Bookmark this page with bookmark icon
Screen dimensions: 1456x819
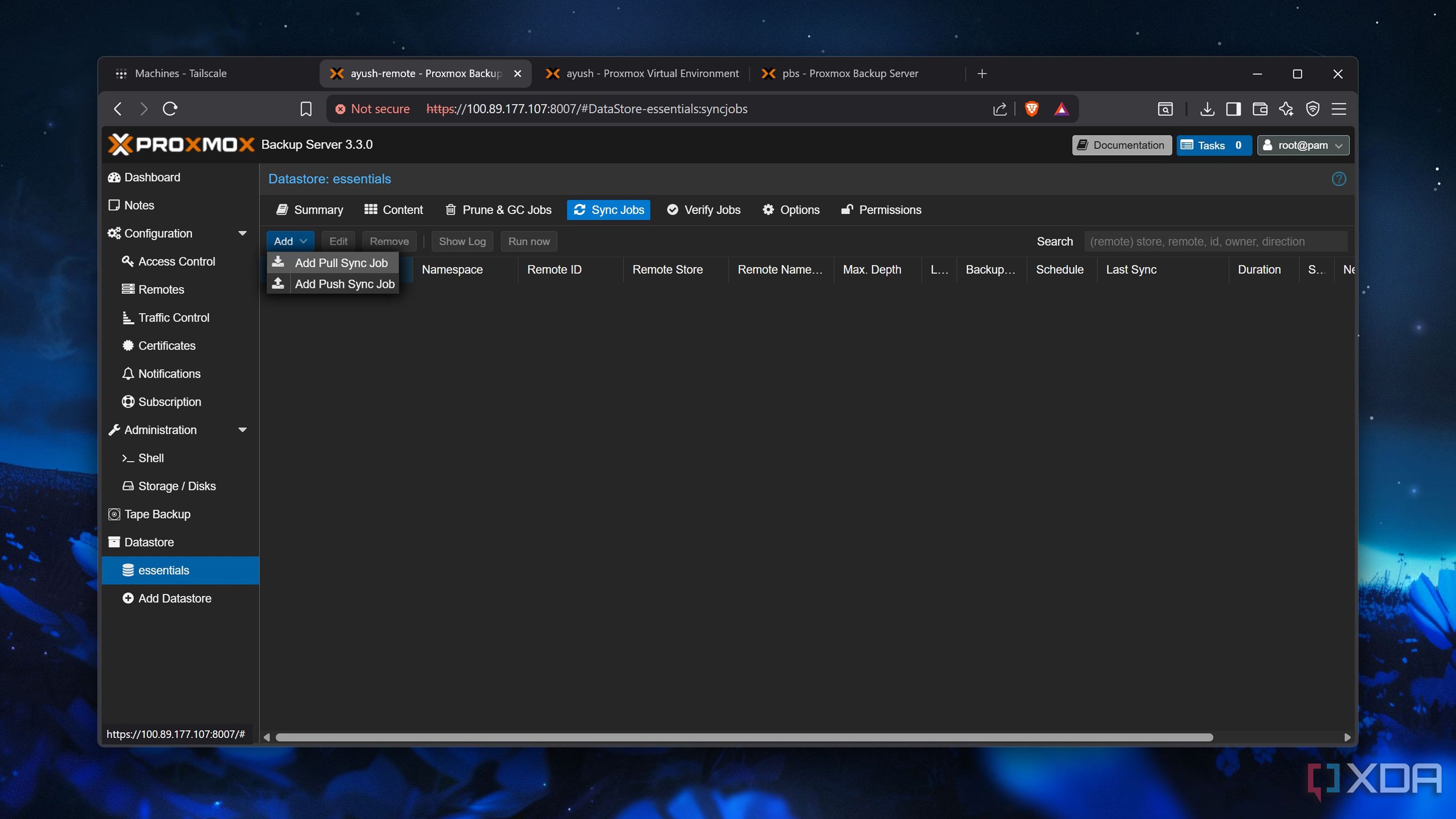(x=306, y=109)
